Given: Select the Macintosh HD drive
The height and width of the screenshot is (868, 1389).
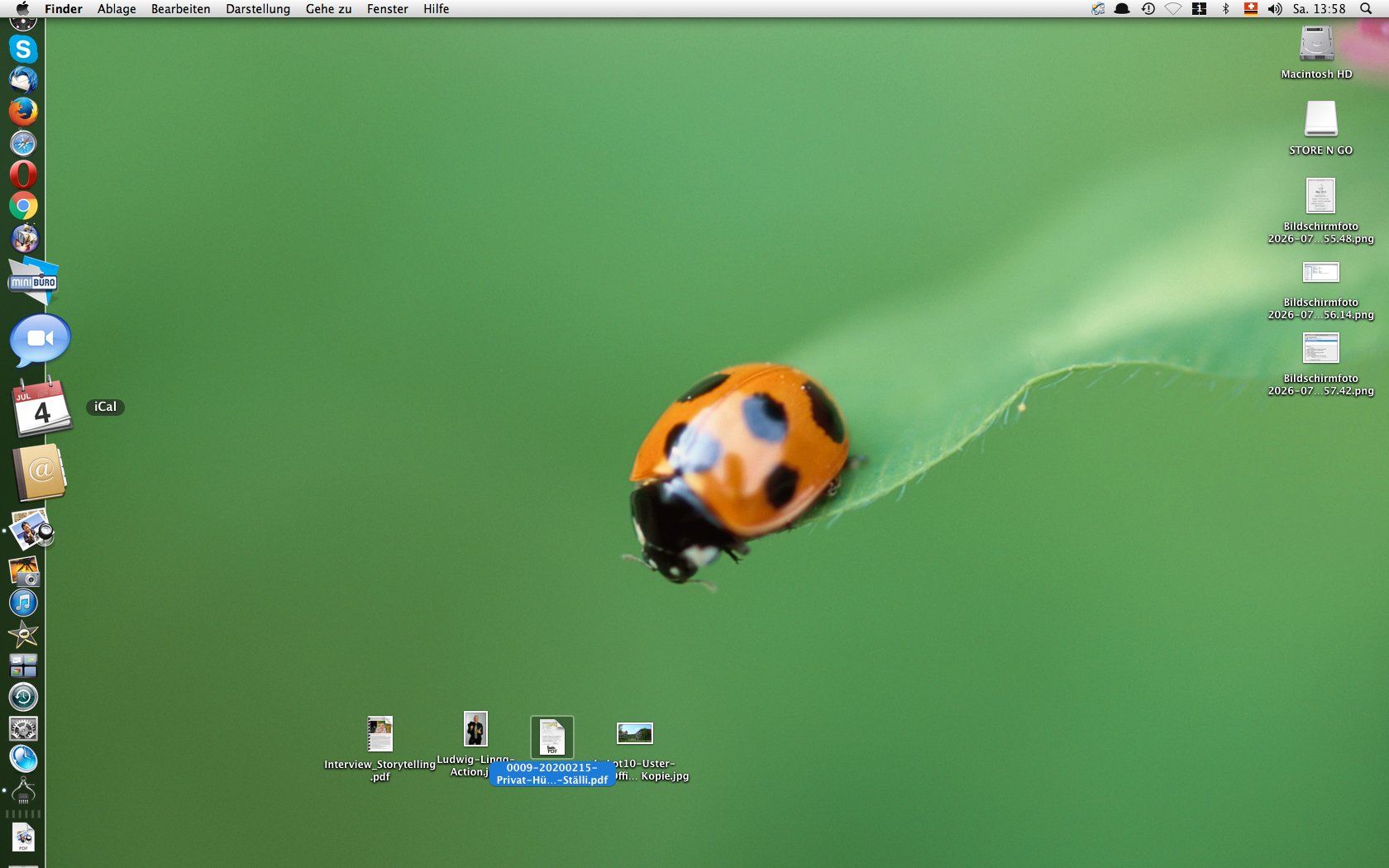Looking at the screenshot, I should [1316, 45].
